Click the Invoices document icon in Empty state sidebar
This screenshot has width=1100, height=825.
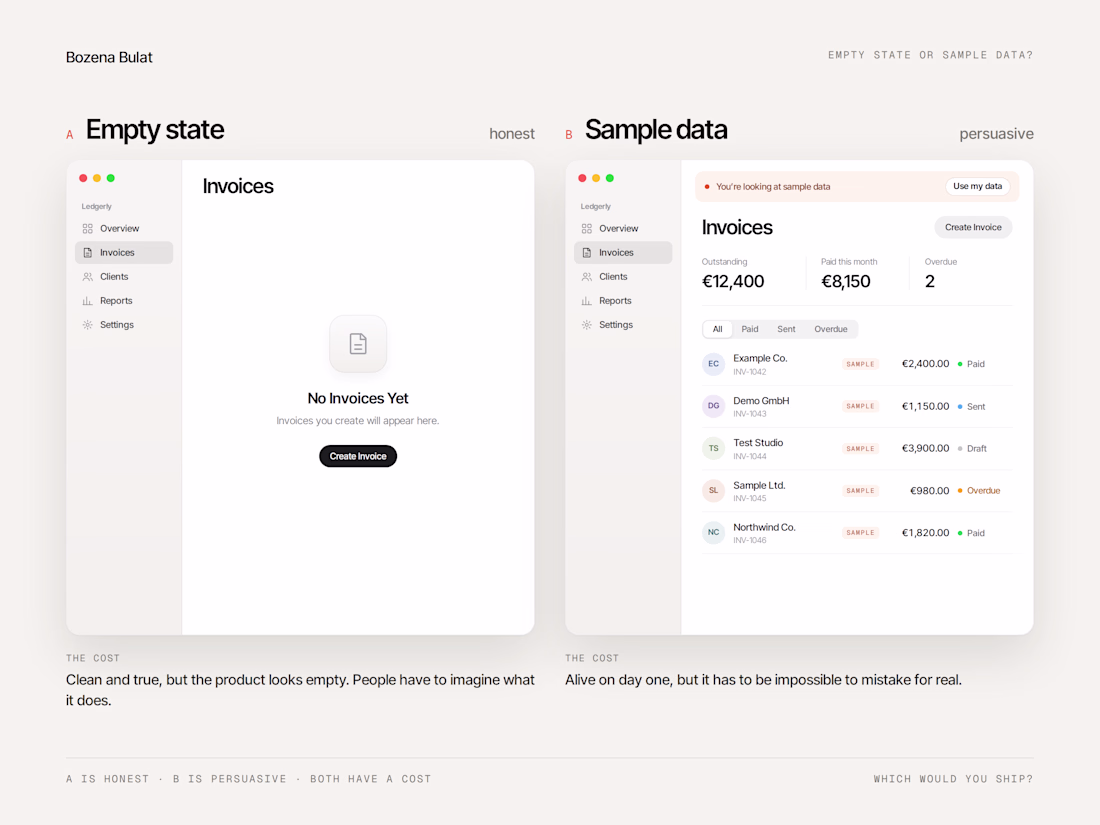pyautogui.click(x=88, y=253)
